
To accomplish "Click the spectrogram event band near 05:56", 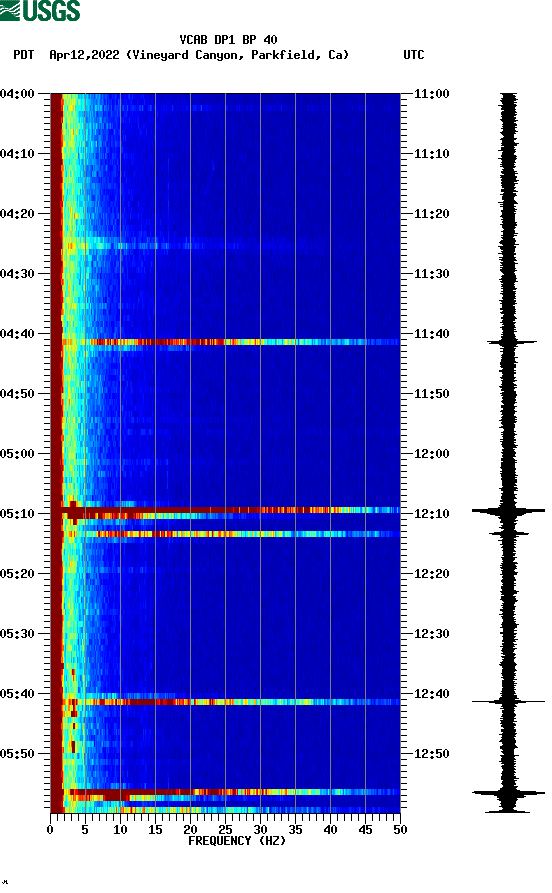I will [225, 792].
